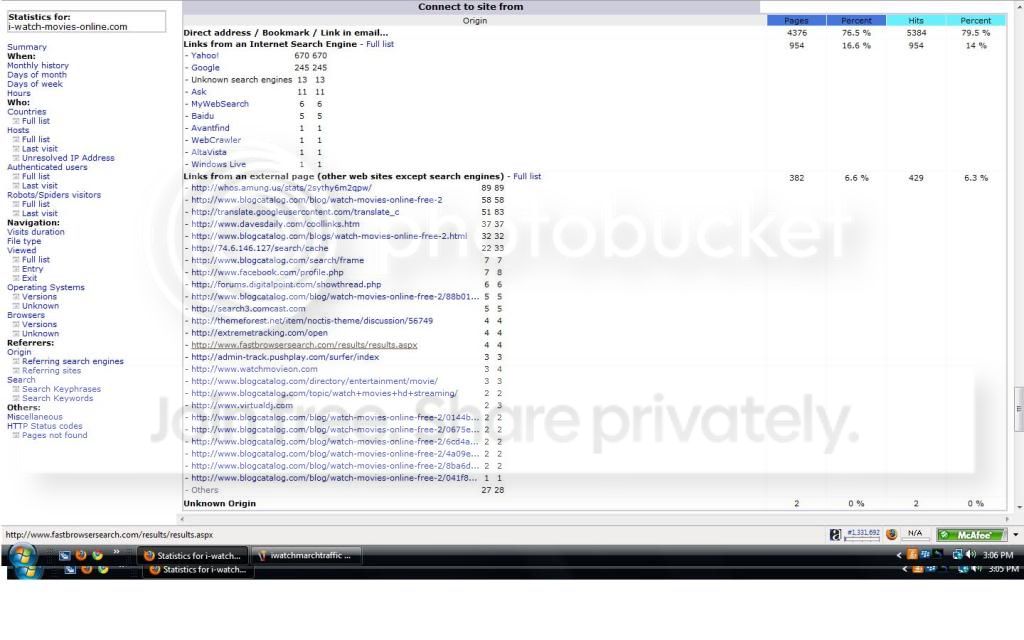Open www.davesdaily.com coollinks referrer link

coord(276,223)
